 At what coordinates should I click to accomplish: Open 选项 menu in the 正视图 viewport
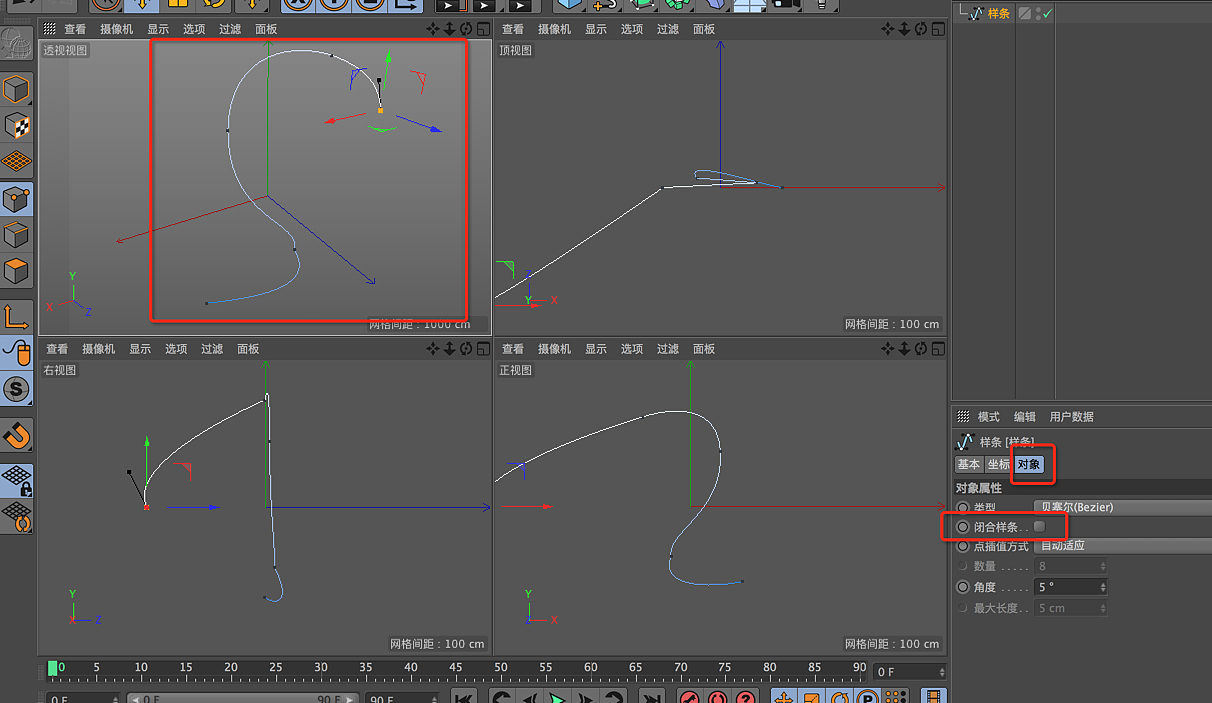[x=632, y=349]
